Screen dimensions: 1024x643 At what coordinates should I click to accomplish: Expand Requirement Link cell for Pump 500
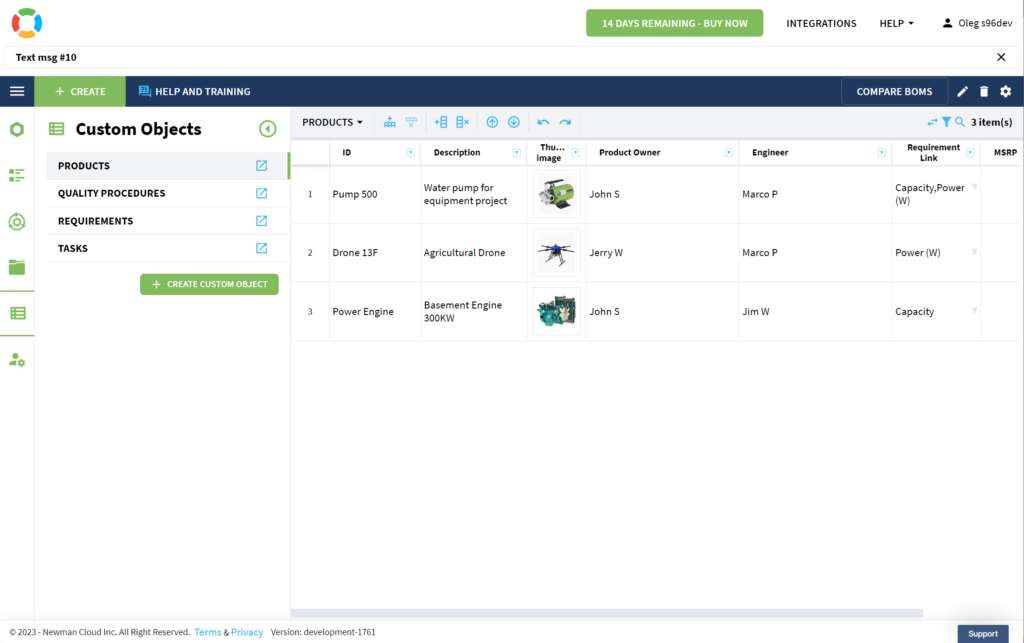974,187
